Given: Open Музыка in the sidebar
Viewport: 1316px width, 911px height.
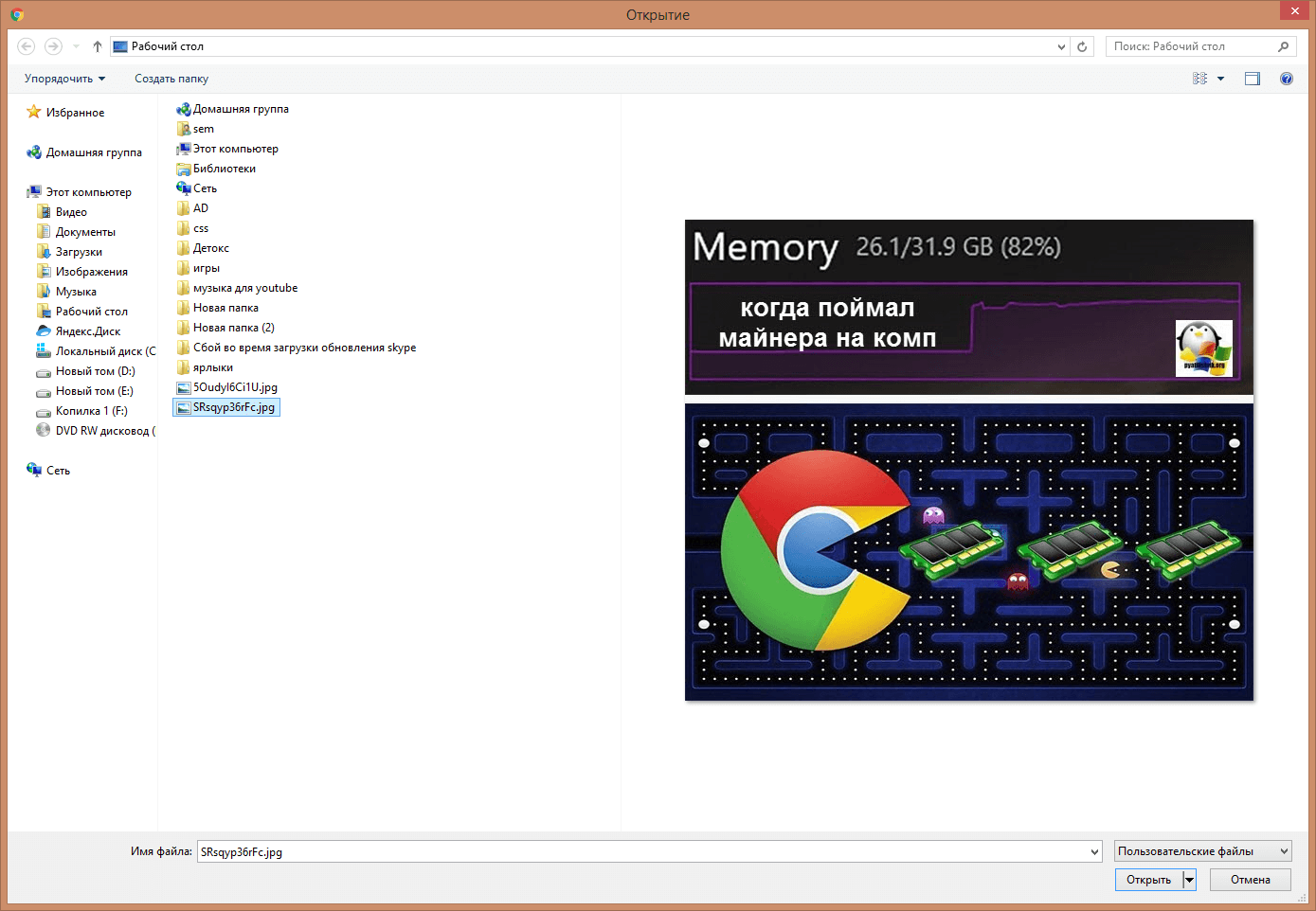Looking at the screenshot, I should [66, 291].
